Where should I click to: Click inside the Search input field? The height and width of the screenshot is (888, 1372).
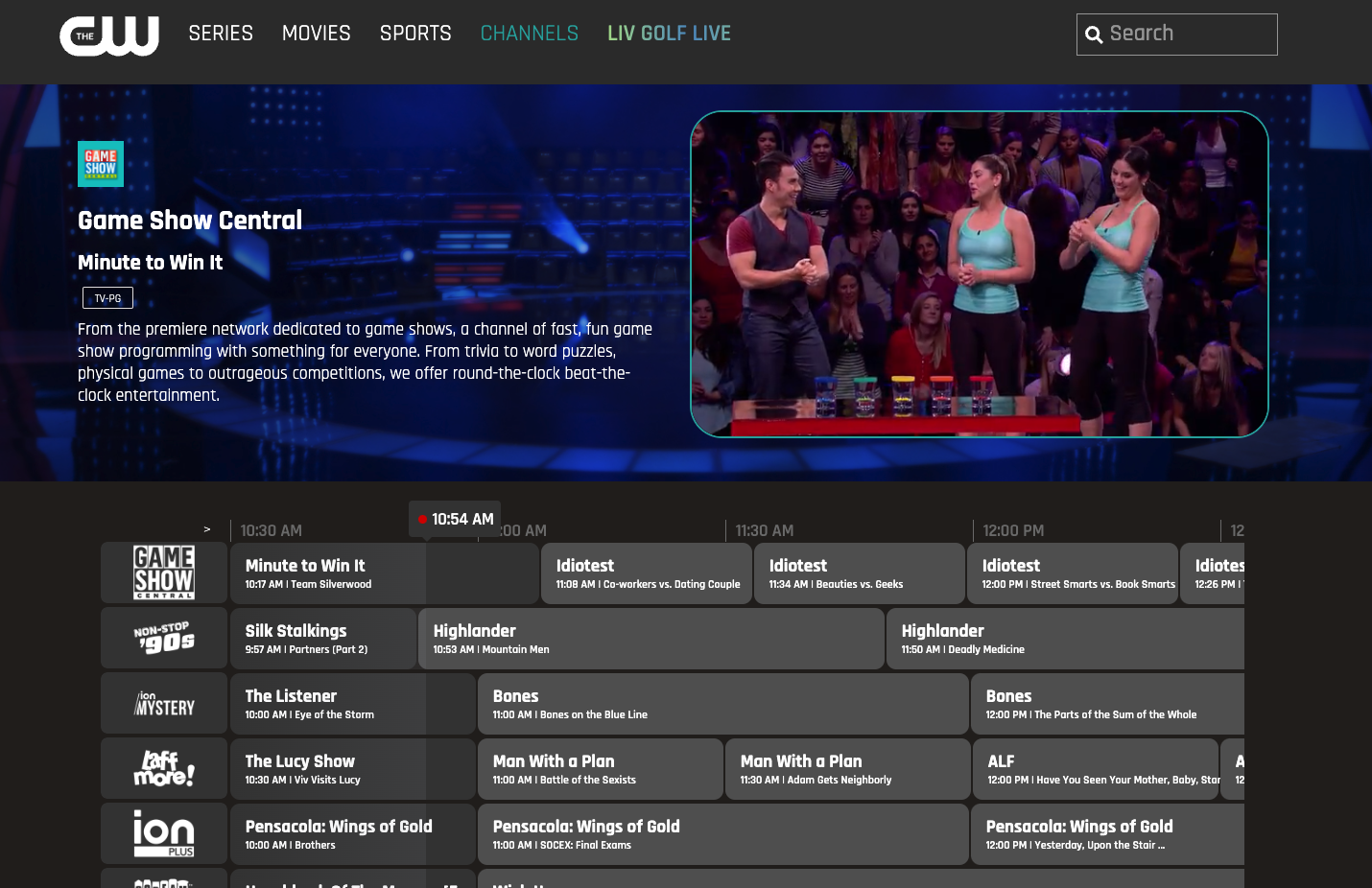tap(1190, 35)
